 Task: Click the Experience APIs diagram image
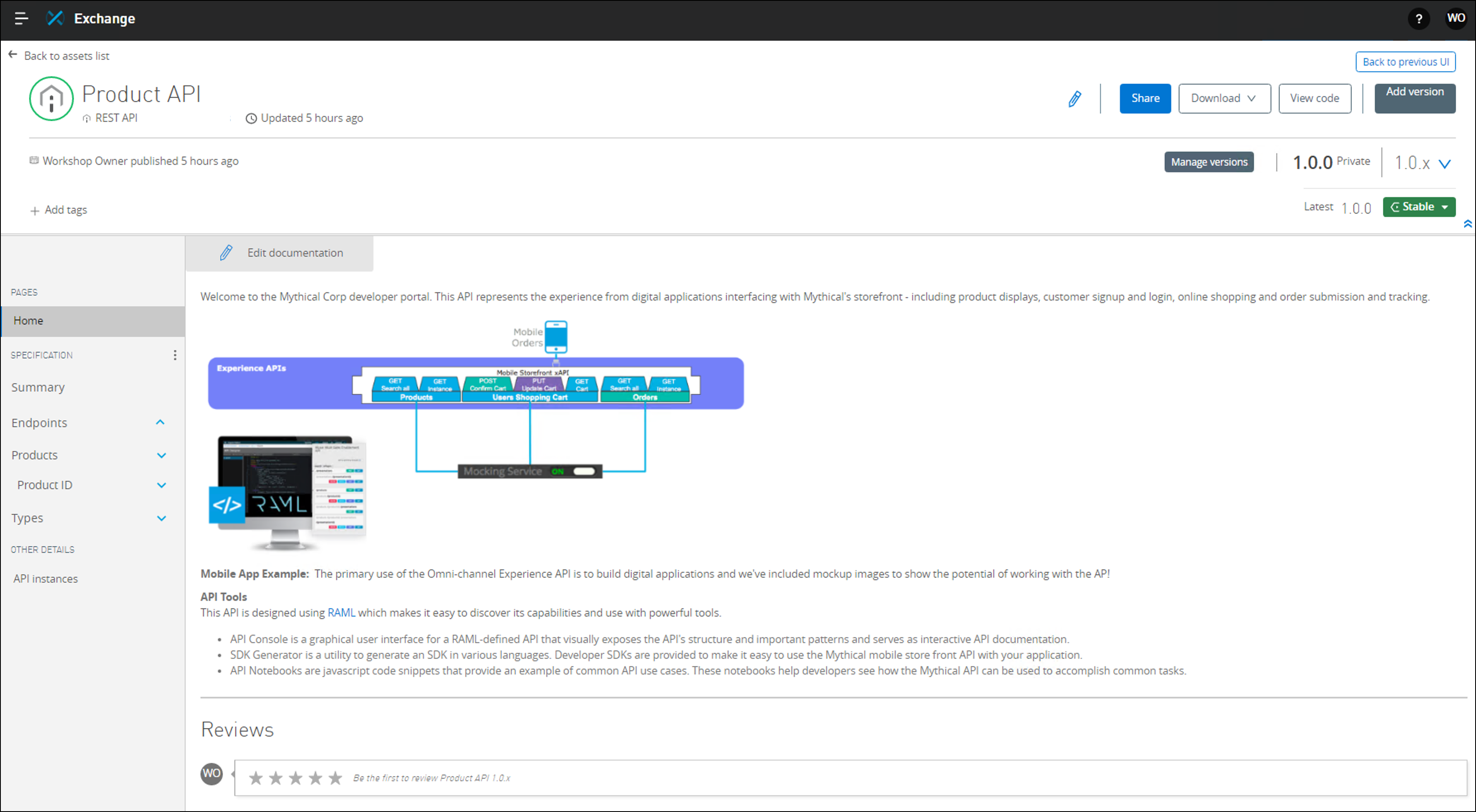point(476,399)
